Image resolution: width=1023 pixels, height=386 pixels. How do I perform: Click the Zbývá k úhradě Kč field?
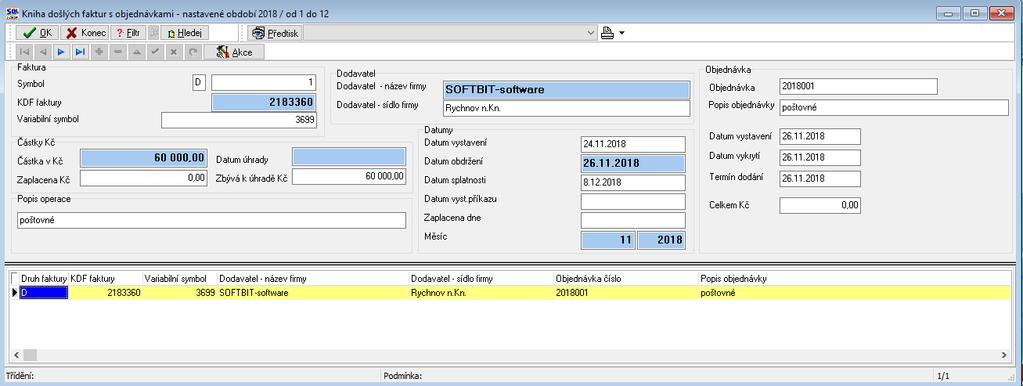tap(349, 177)
